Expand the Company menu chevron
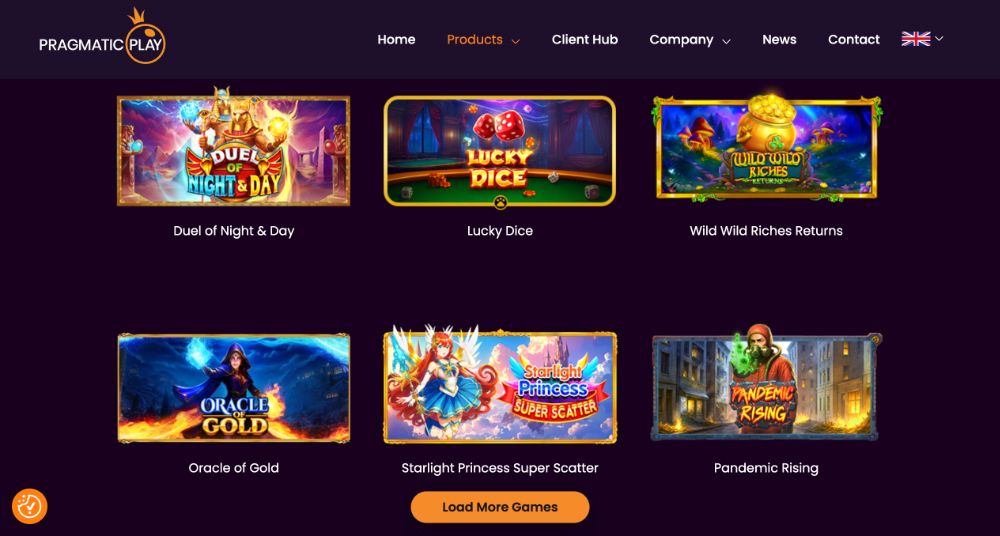 pos(726,41)
